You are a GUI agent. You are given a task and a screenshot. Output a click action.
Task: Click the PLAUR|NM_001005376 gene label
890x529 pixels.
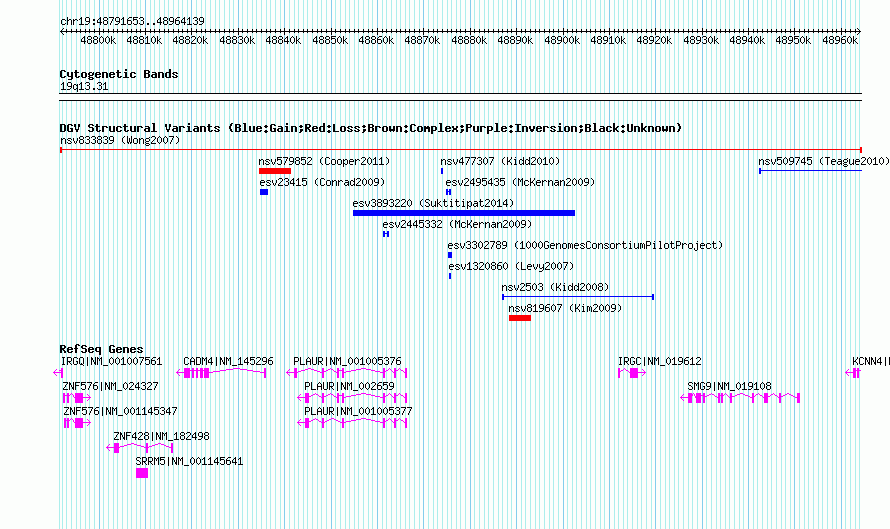coord(347,361)
